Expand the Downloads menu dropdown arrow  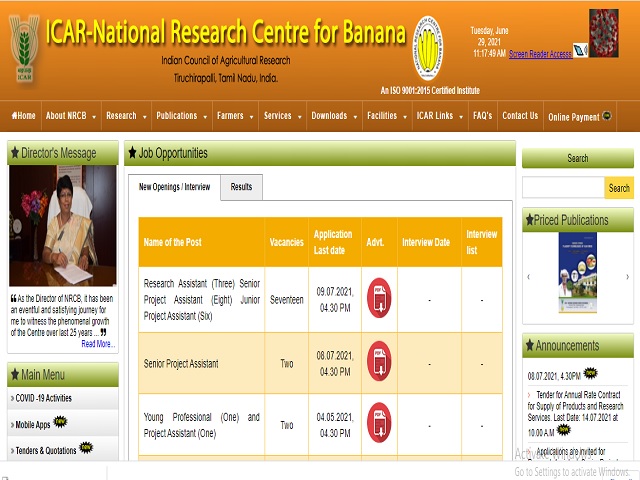tap(355, 117)
